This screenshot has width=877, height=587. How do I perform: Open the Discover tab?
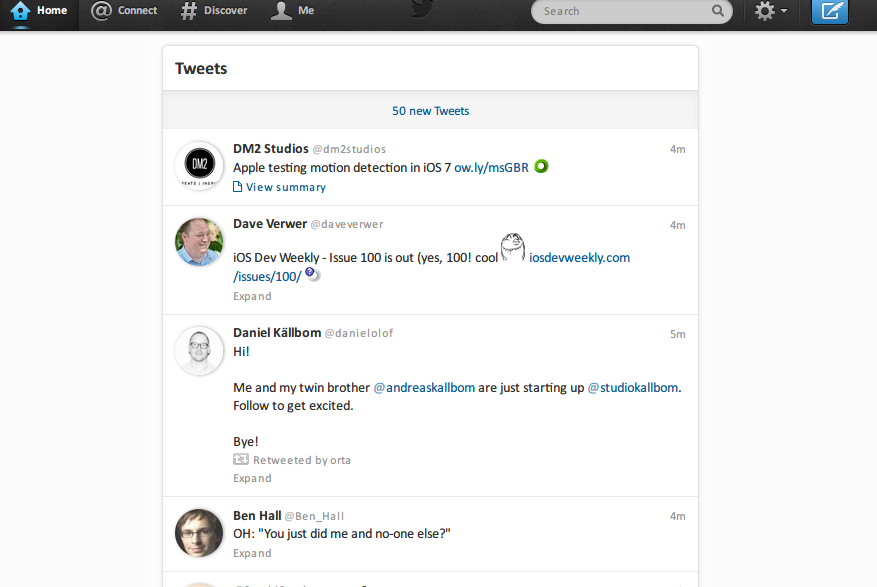(x=214, y=11)
